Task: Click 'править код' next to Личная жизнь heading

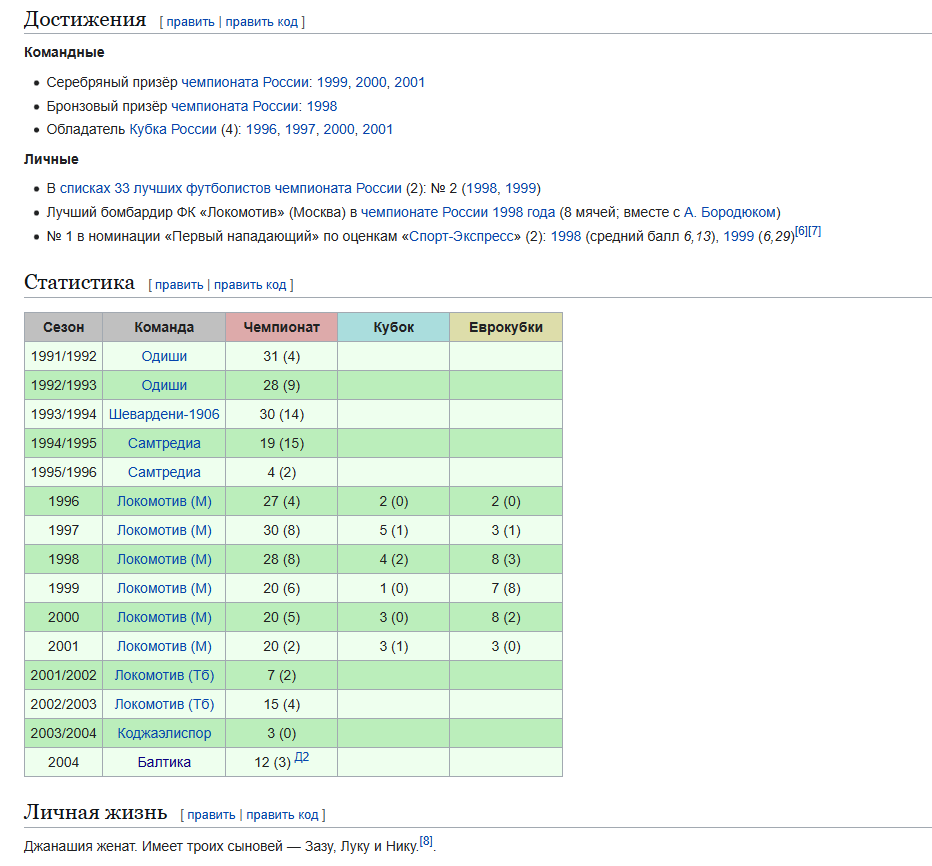Action: [x=282, y=815]
